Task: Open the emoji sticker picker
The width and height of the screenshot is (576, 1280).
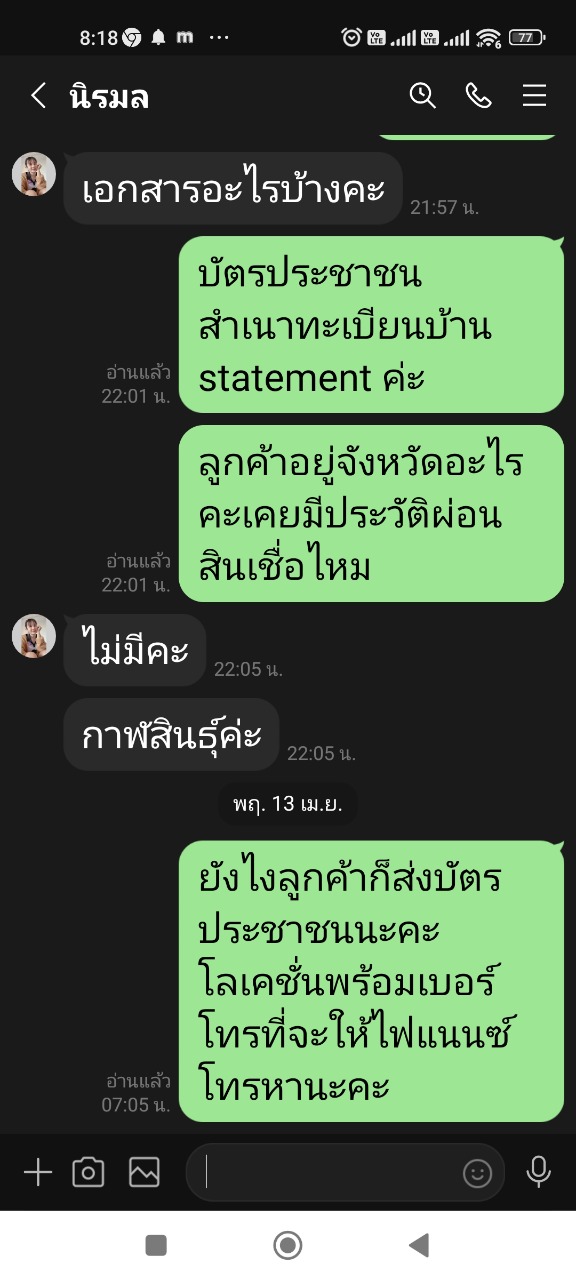Action: click(x=478, y=1172)
